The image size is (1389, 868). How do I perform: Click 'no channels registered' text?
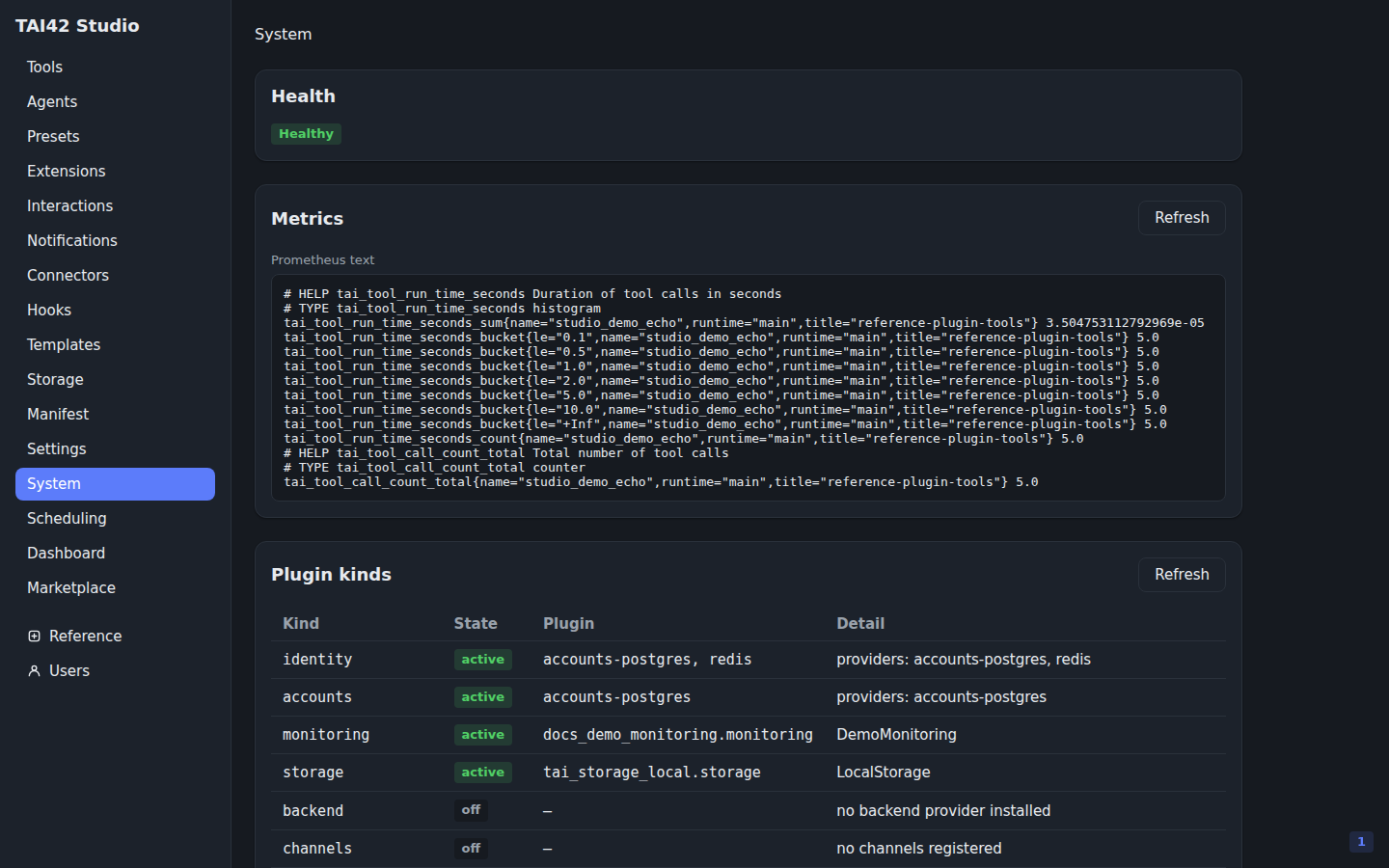coord(919,849)
